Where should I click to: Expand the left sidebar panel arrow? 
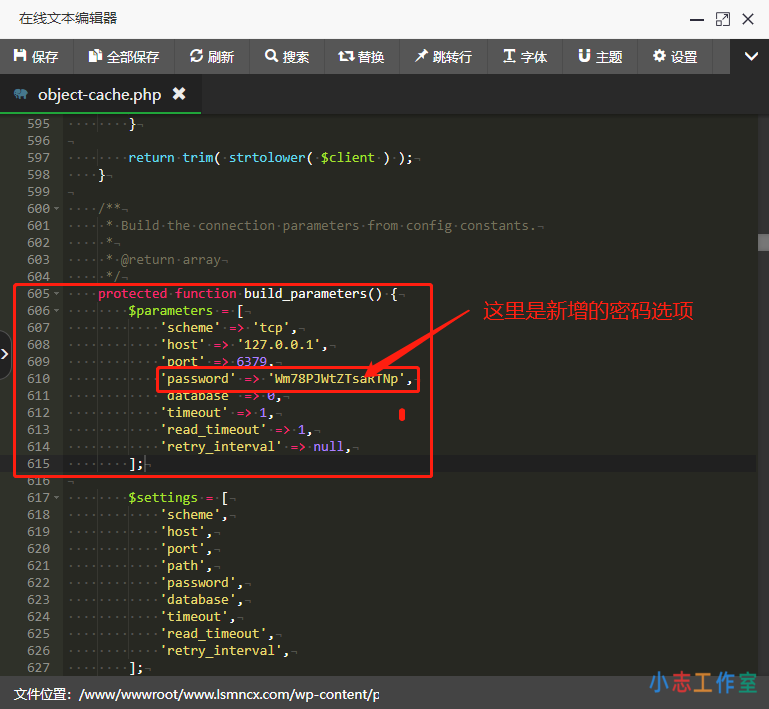(4, 354)
